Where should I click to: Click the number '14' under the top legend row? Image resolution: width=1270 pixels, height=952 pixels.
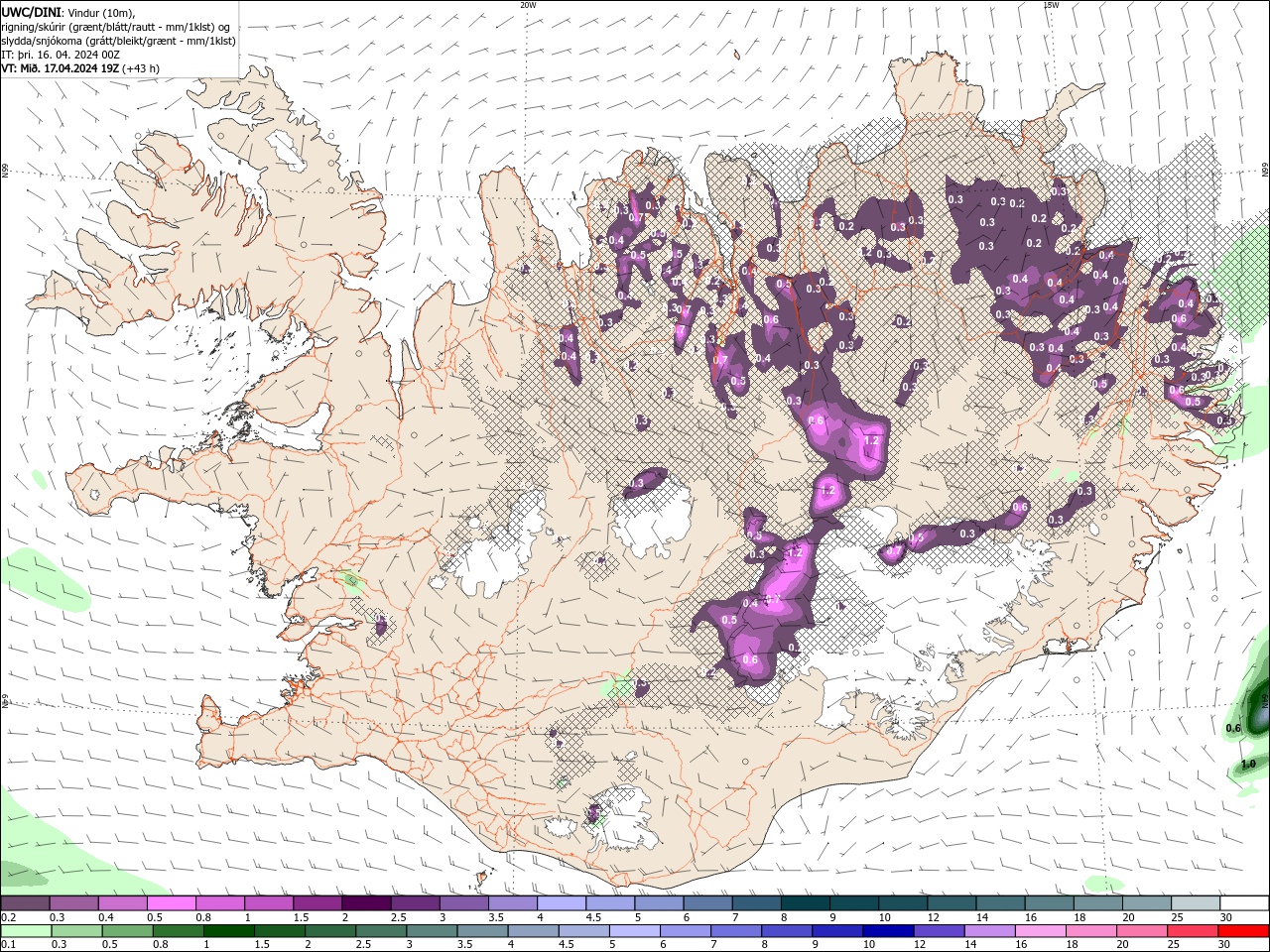[x=982, y=917]
